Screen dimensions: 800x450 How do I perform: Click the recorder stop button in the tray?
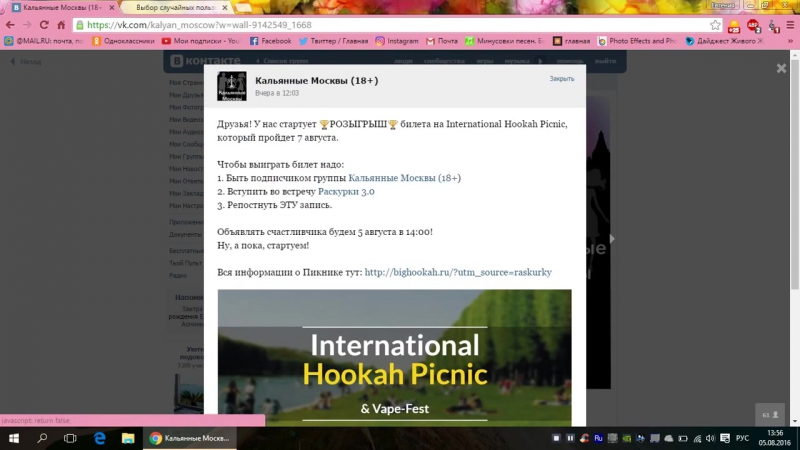click(556, 438)
